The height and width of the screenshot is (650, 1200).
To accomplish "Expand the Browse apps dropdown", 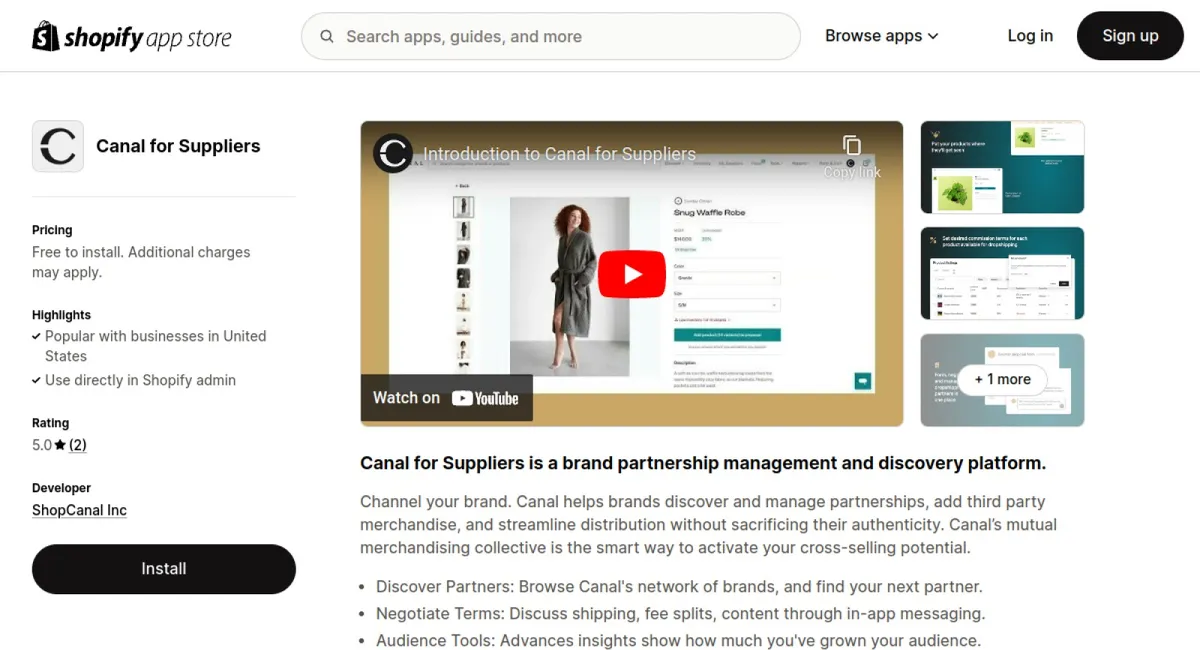I will pyautogui.click(x=882, y=36).
